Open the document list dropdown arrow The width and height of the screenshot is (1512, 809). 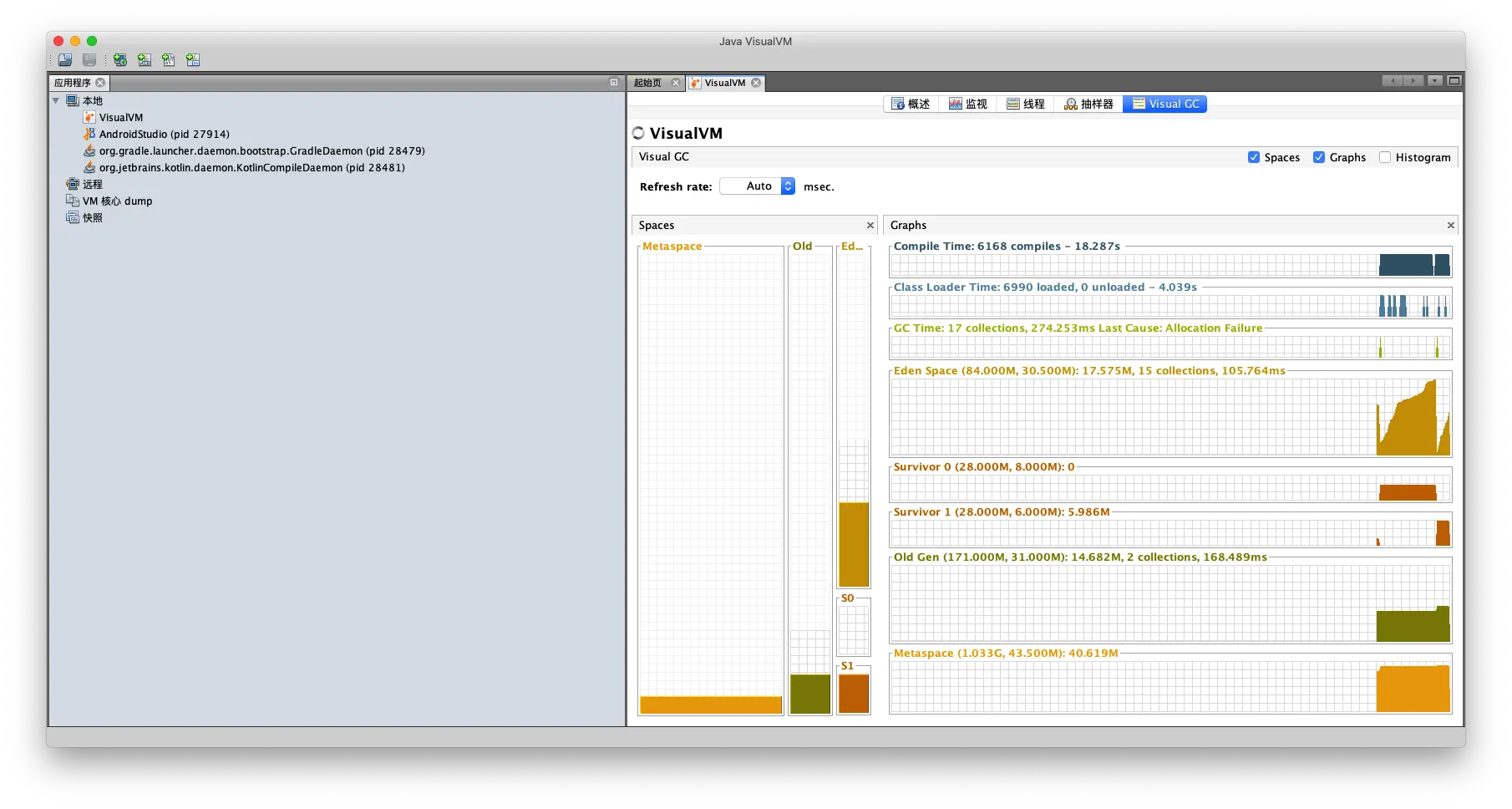coord(1435,81)
